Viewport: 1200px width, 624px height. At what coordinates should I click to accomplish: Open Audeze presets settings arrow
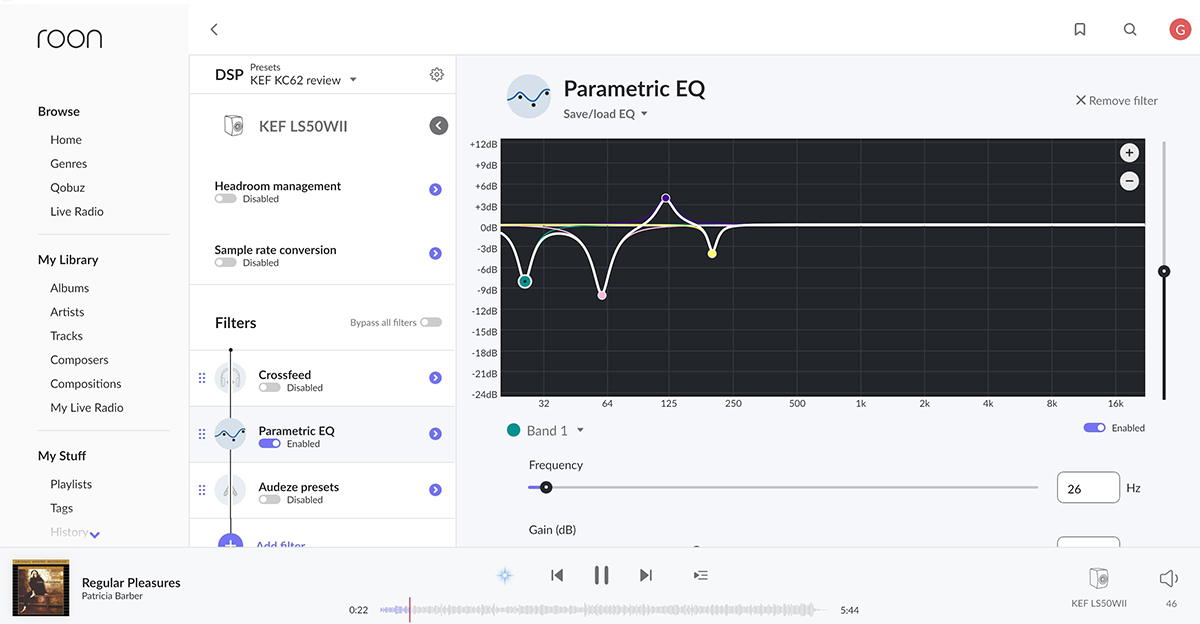pyautogui.click(x=435, y=490)
